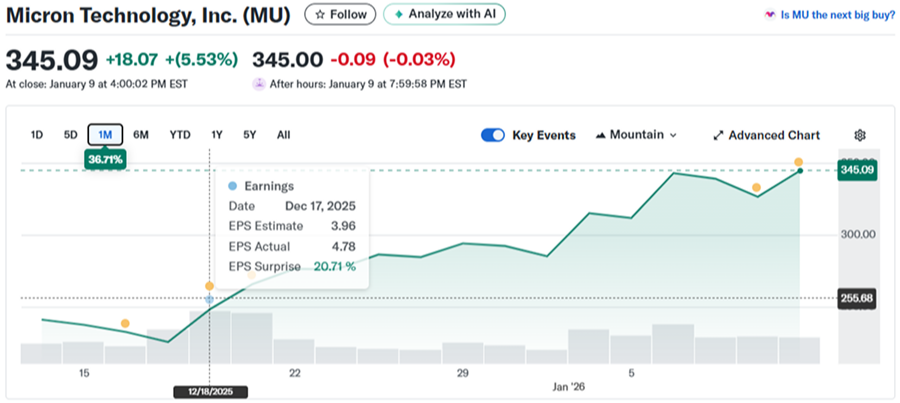Click the blue Earnings event dot
900x403 pixels.
(x=209, y=299)
